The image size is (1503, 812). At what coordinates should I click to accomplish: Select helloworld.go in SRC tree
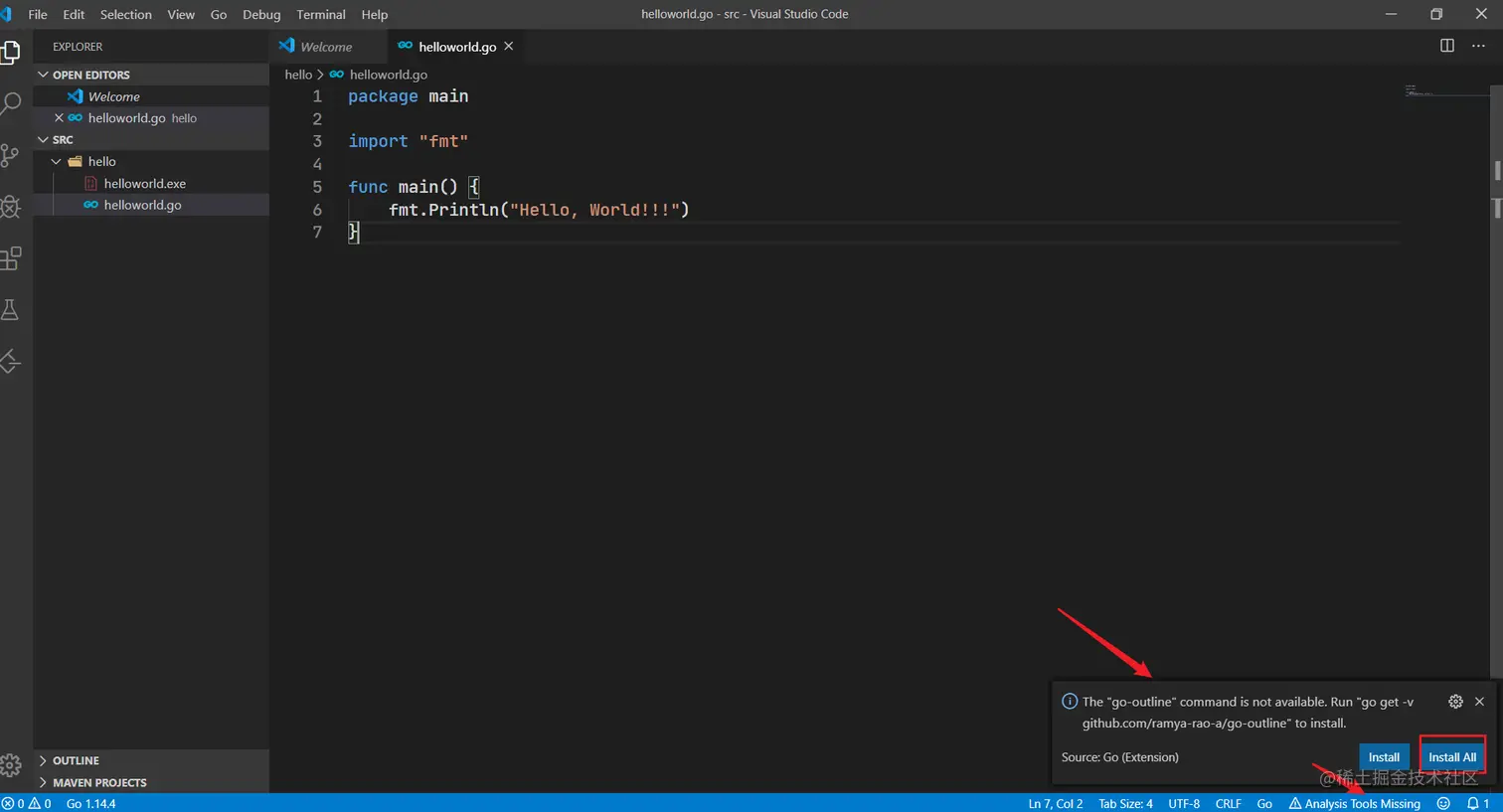[x=151, y=205]
